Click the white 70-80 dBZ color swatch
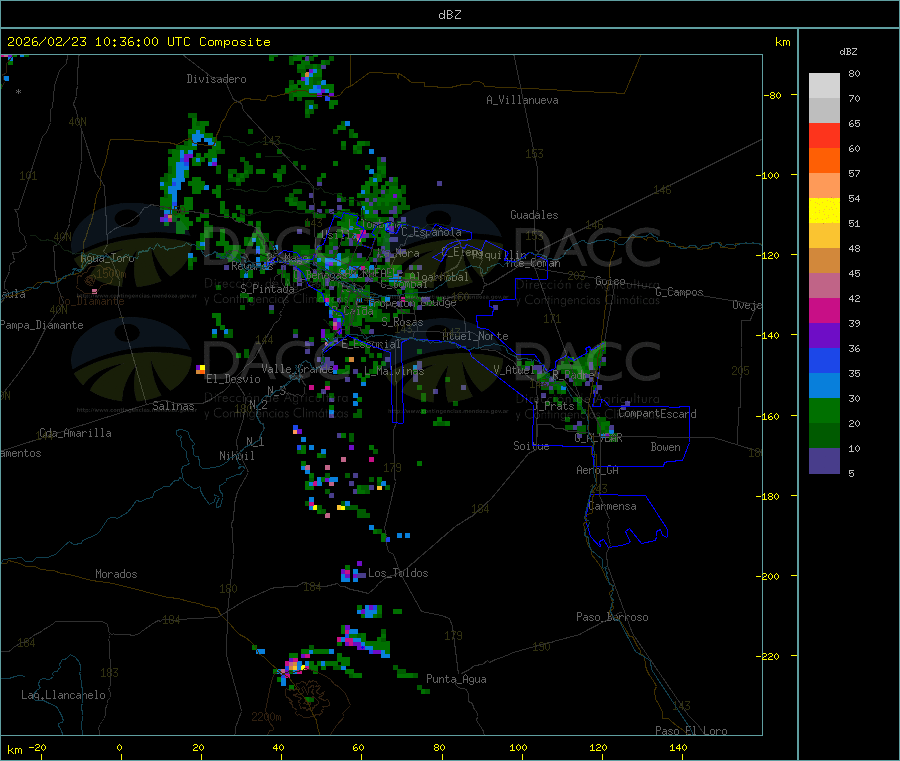 (824, 86)
